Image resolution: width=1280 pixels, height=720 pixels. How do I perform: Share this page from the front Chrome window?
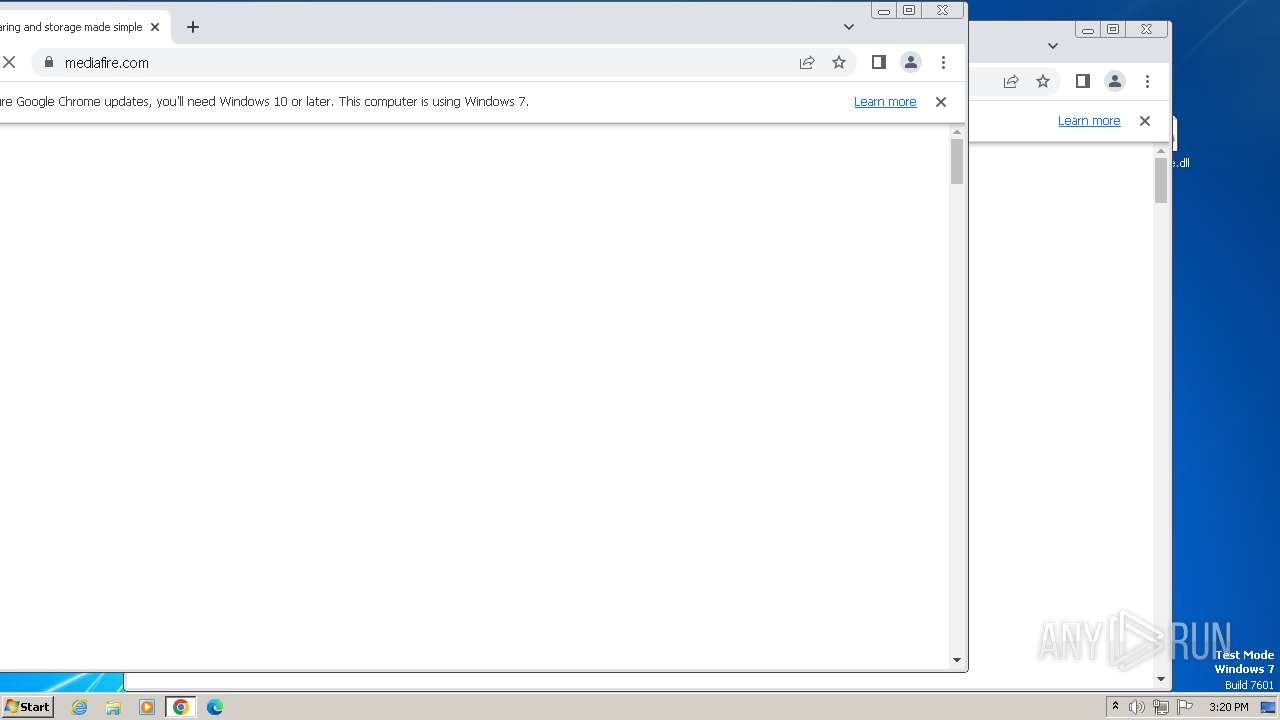point(807,62)
